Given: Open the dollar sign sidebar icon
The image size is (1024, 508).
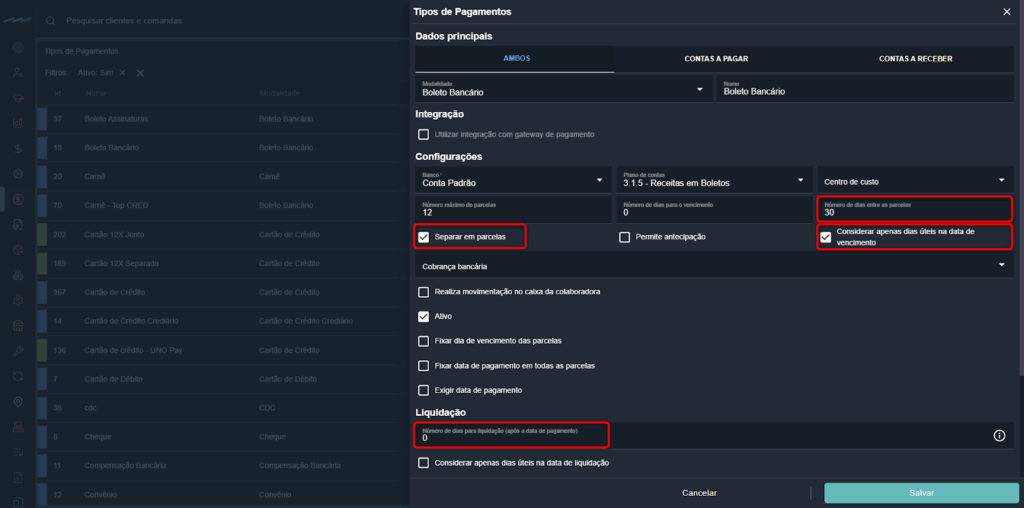Looking at the screenshot, I should pyautogui.click(x=17, y=149).
